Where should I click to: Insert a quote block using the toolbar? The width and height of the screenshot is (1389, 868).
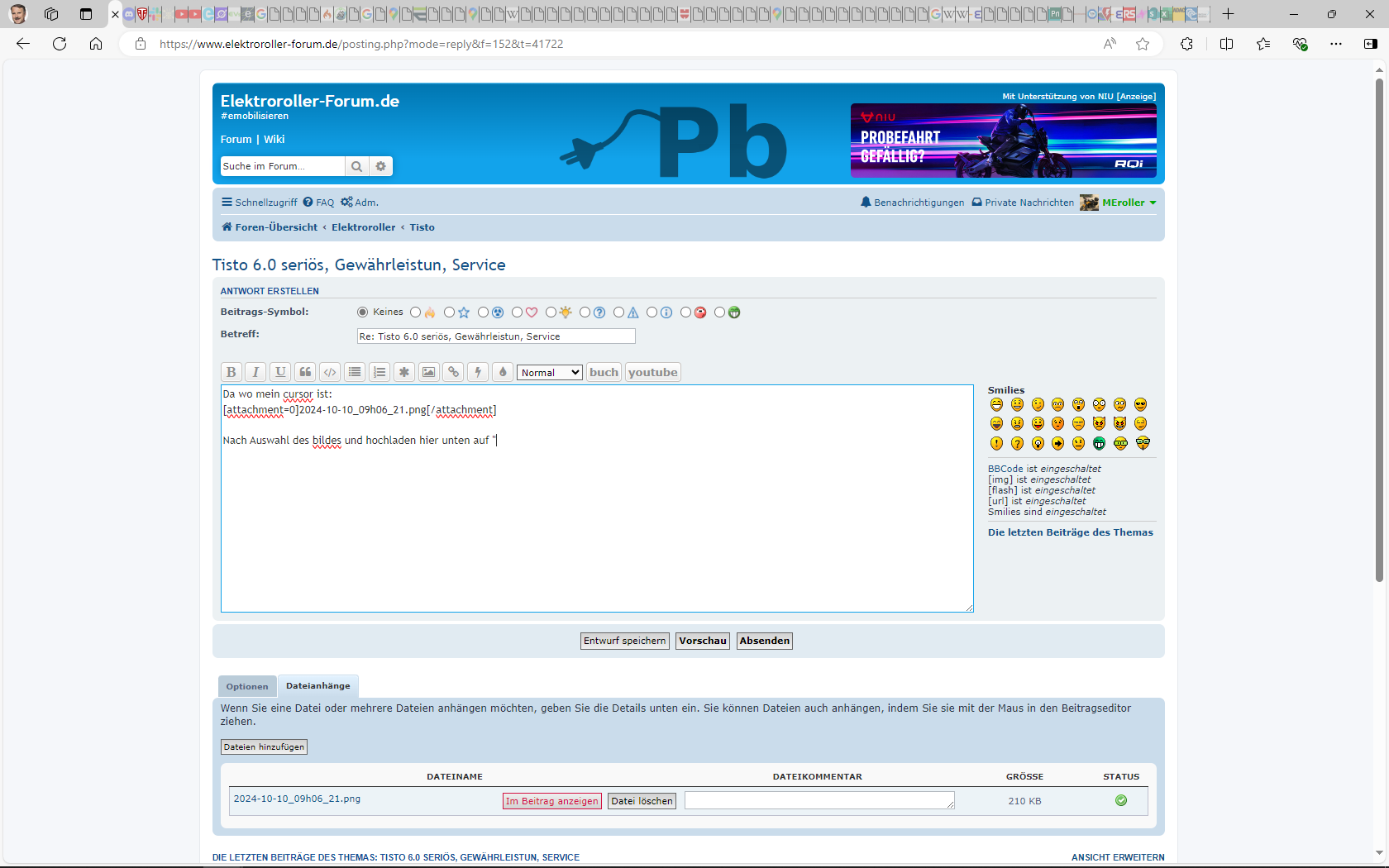pos(305,372)
